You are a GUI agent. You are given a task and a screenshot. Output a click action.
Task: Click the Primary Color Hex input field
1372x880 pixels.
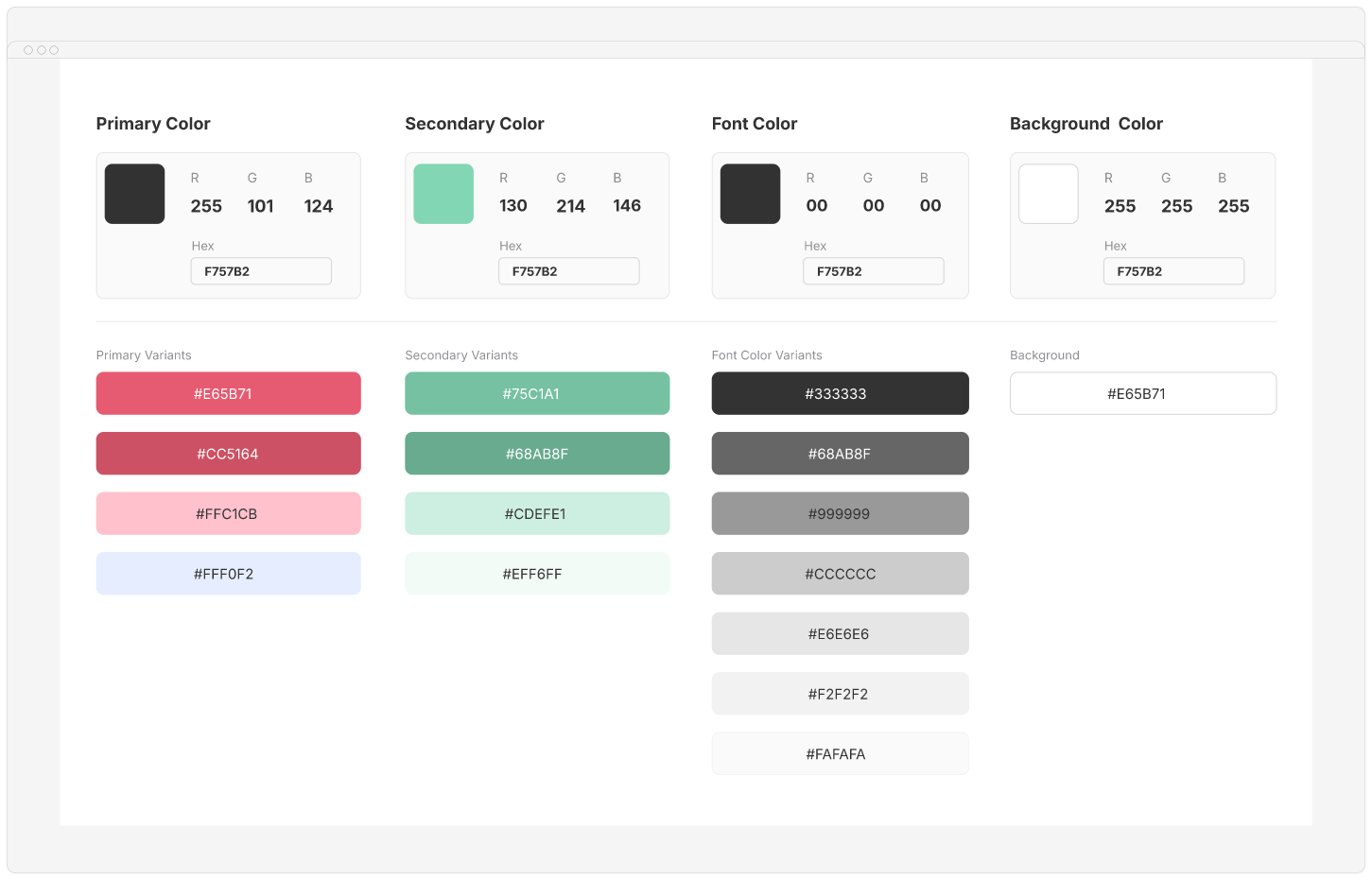tap(261, 271)
